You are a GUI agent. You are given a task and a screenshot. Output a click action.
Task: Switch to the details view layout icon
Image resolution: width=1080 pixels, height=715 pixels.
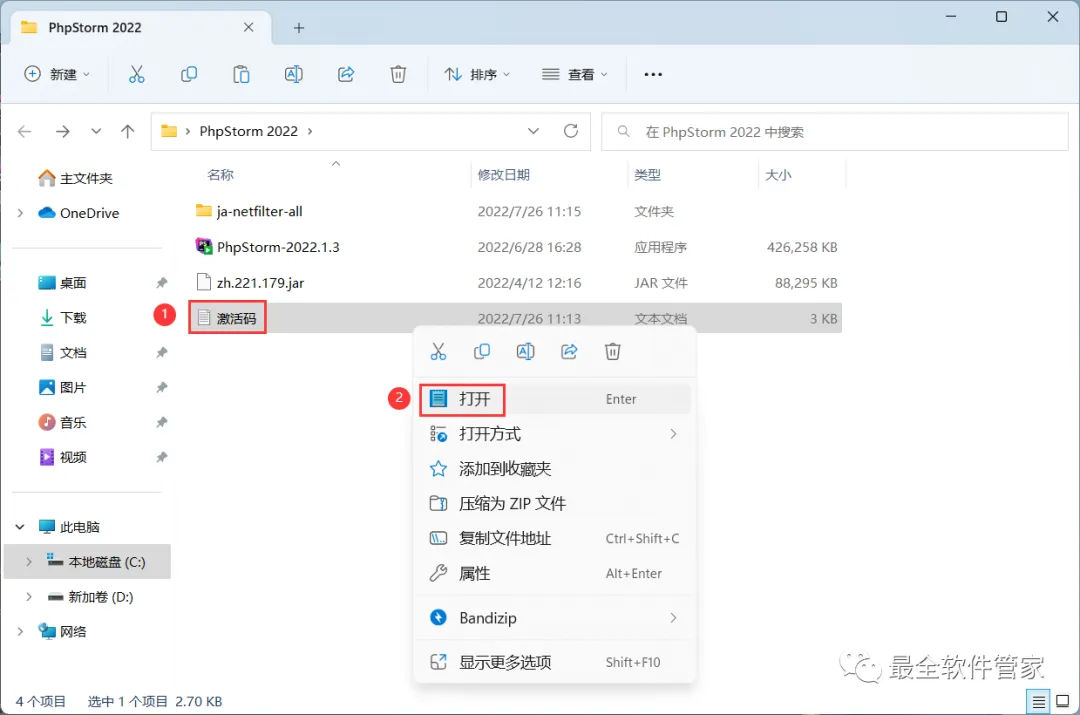click(x=1038, y=702)
